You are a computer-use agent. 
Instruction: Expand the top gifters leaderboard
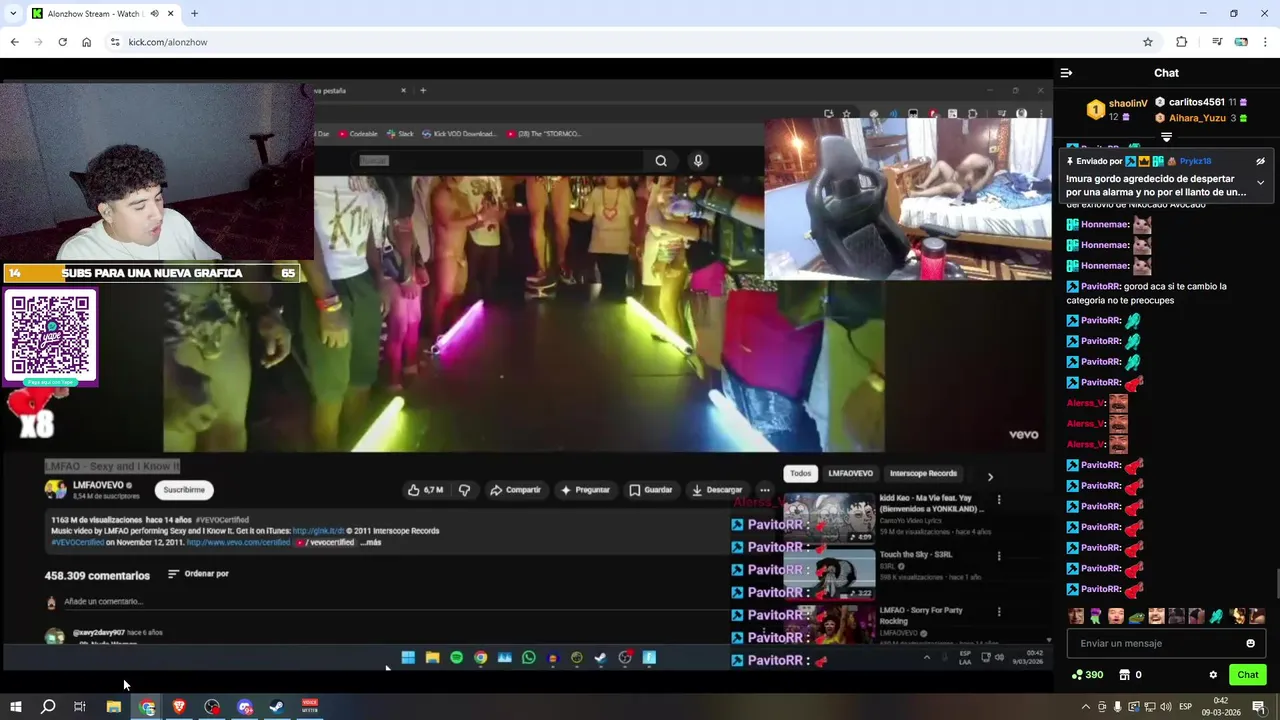1166,137
